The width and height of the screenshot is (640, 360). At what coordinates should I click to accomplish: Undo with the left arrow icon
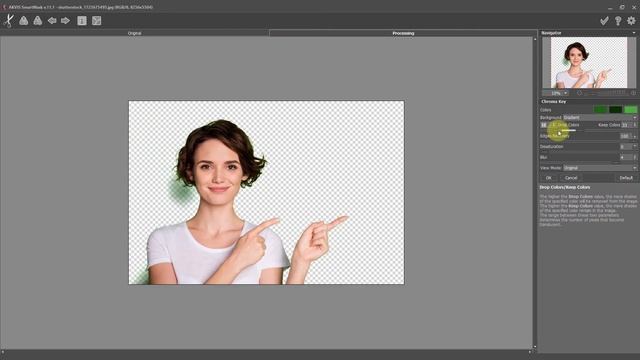[52, 20]
